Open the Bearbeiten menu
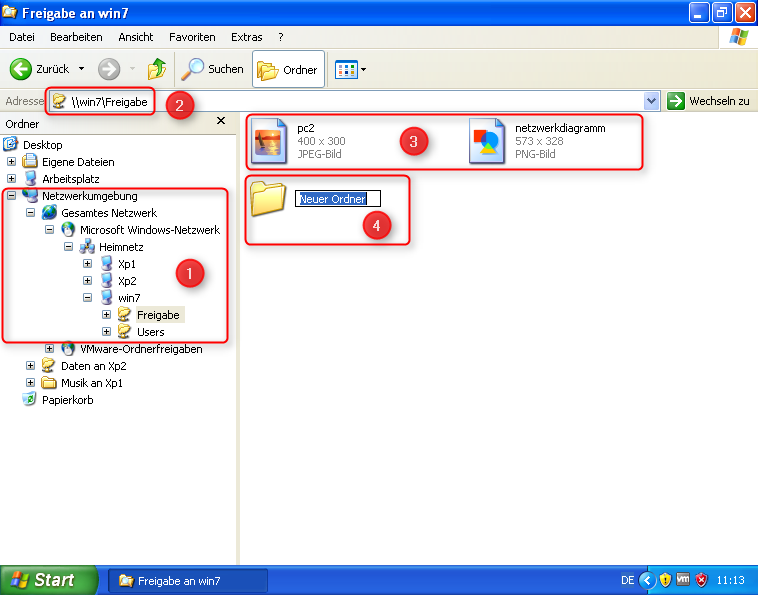The image size is (758, 595). click(x=76, y=37)
